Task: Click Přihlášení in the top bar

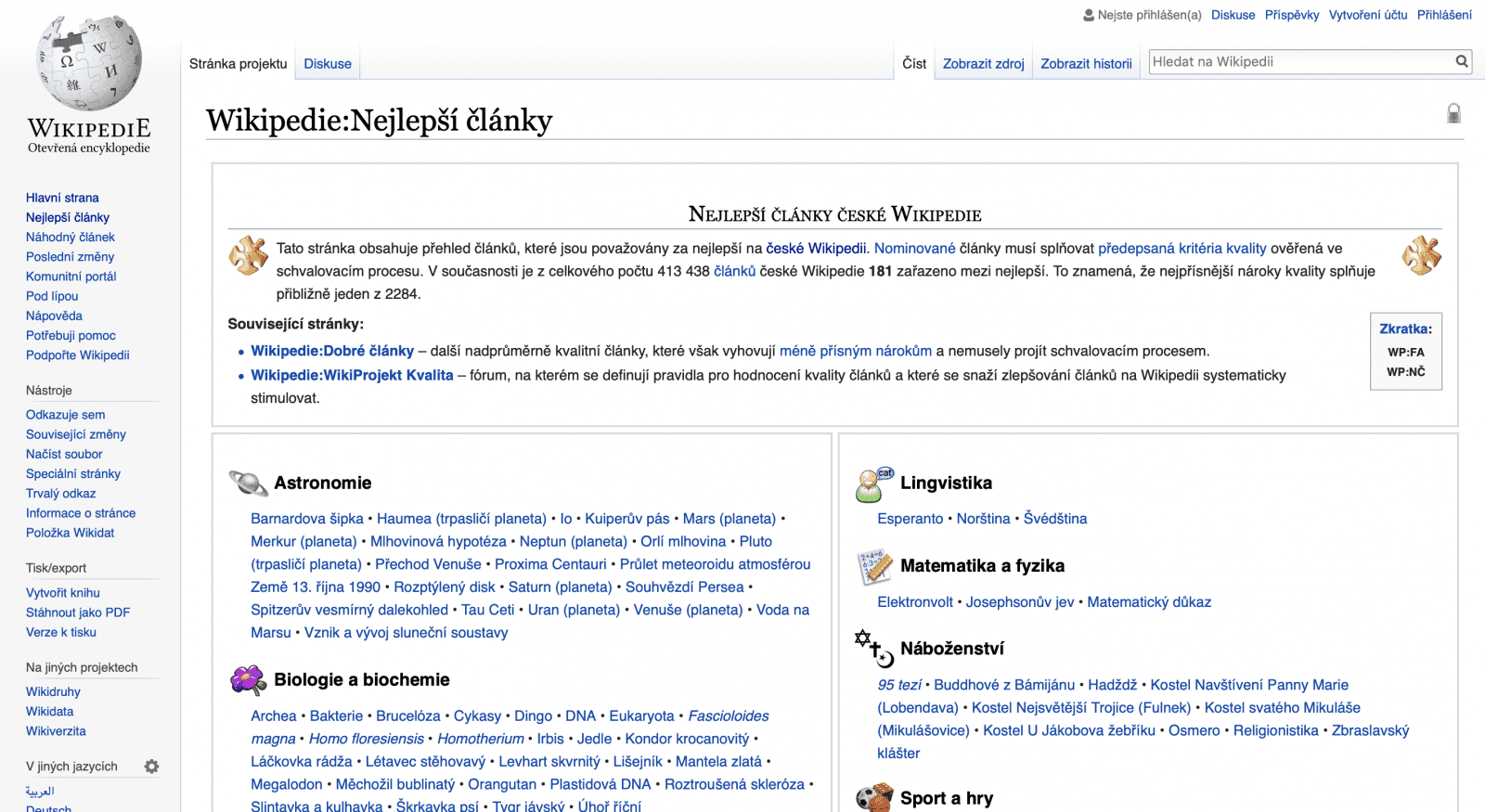Action: click(1444, 15)
